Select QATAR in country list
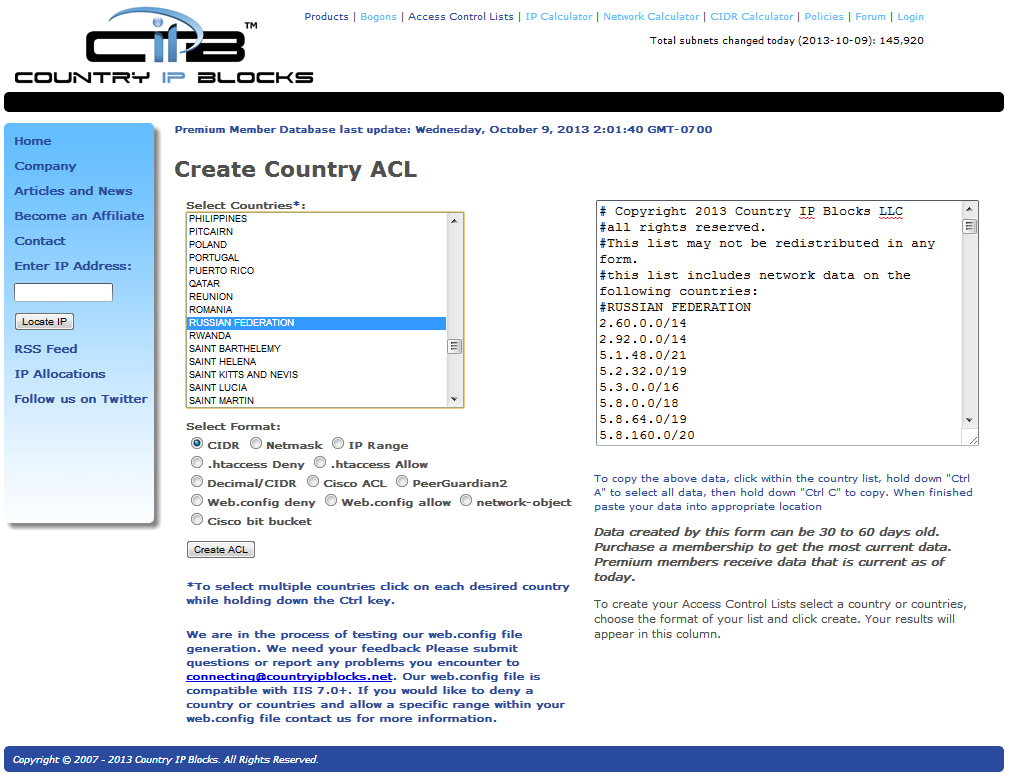Viewport: 1009px width, 778px height. point(317,284)
